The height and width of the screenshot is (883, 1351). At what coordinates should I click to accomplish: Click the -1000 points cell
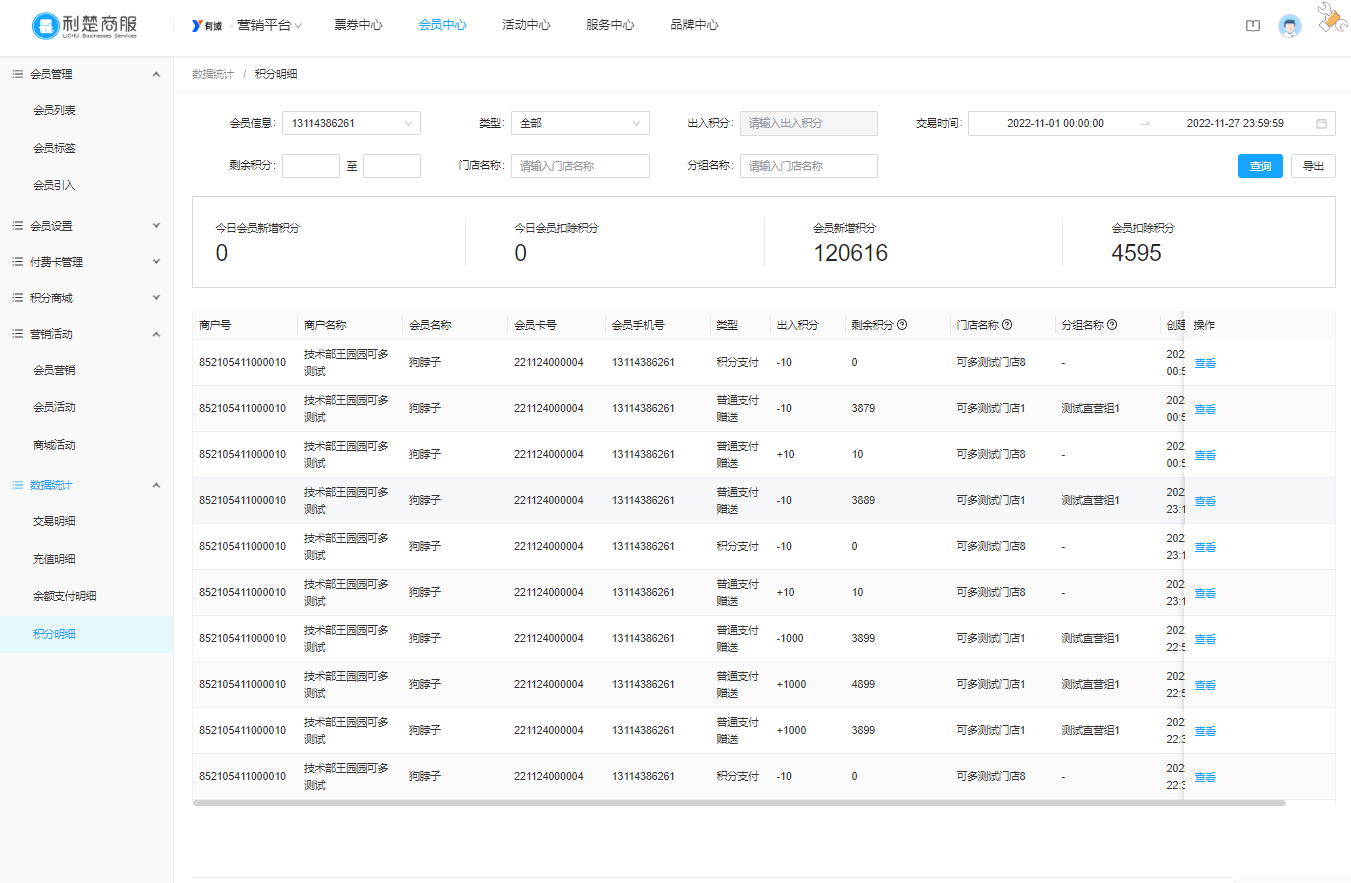point(790,639)
